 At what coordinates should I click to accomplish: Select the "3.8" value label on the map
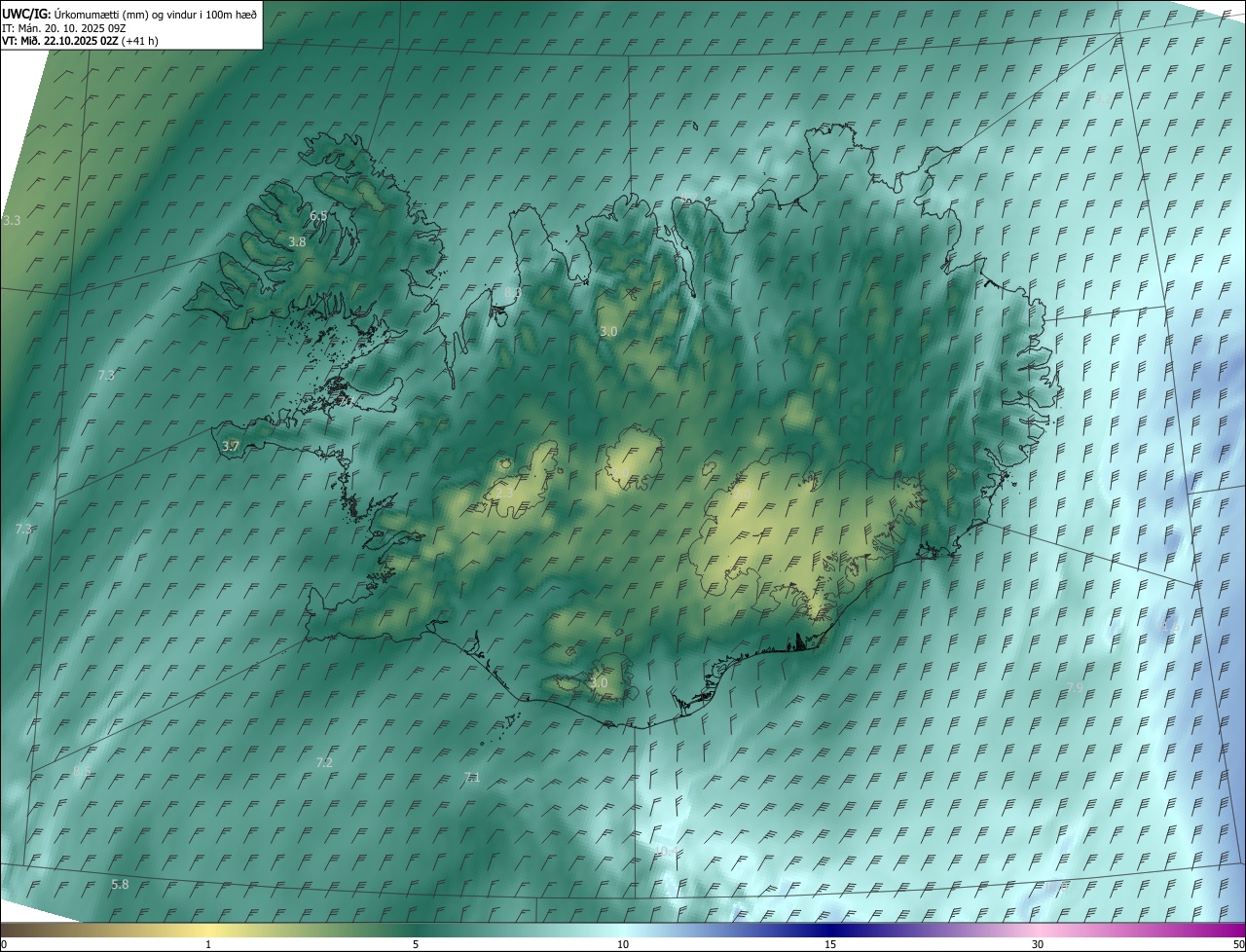tap(298, 241)
